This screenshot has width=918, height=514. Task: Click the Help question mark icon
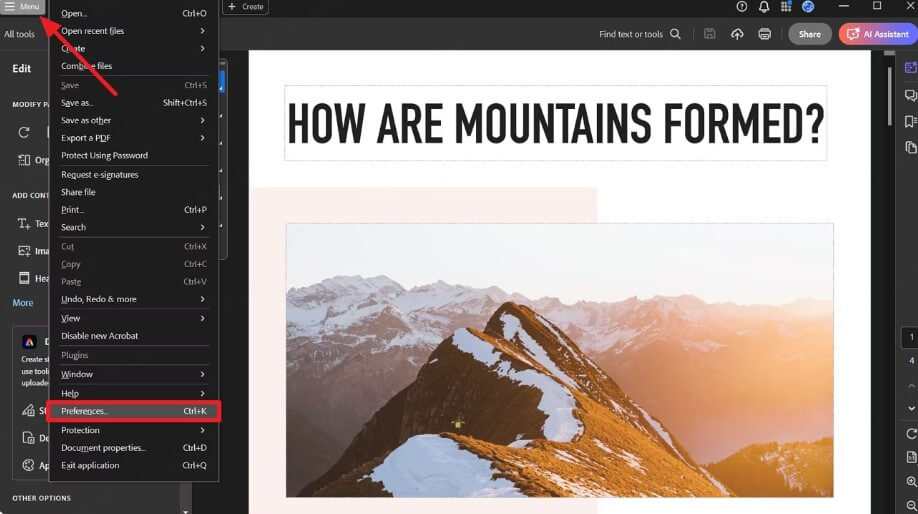(x=742, y=6)
